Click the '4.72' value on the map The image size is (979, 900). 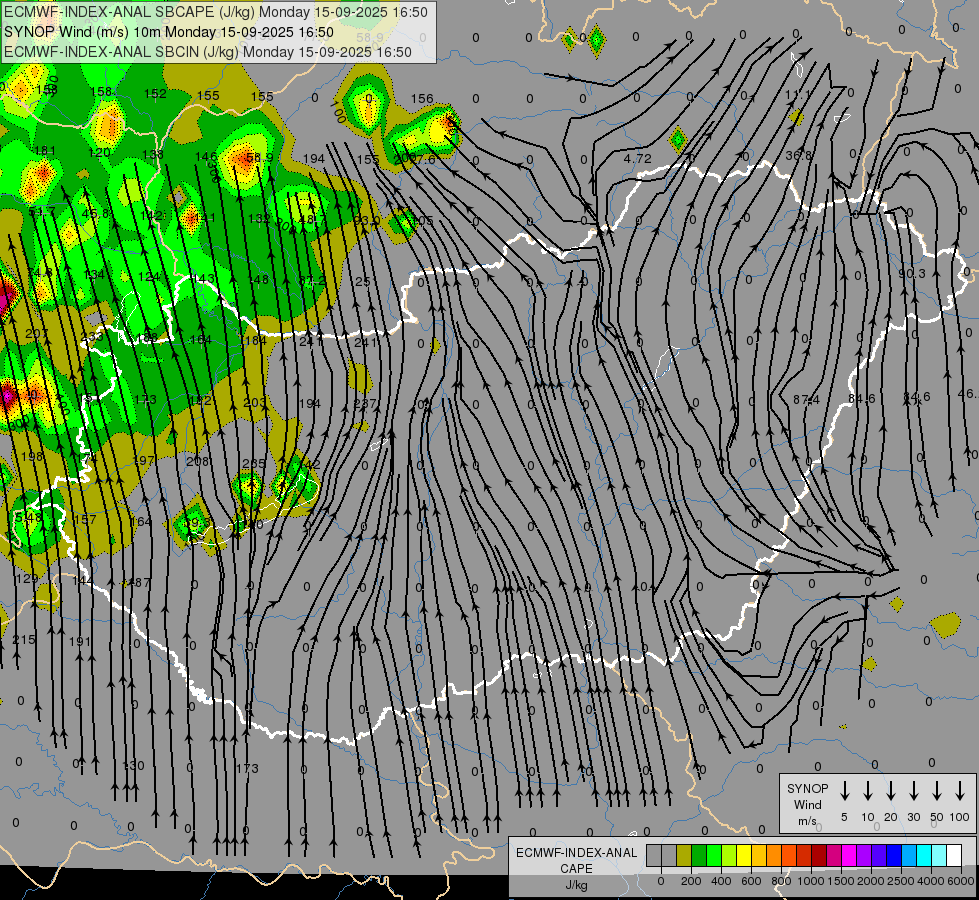637,159
